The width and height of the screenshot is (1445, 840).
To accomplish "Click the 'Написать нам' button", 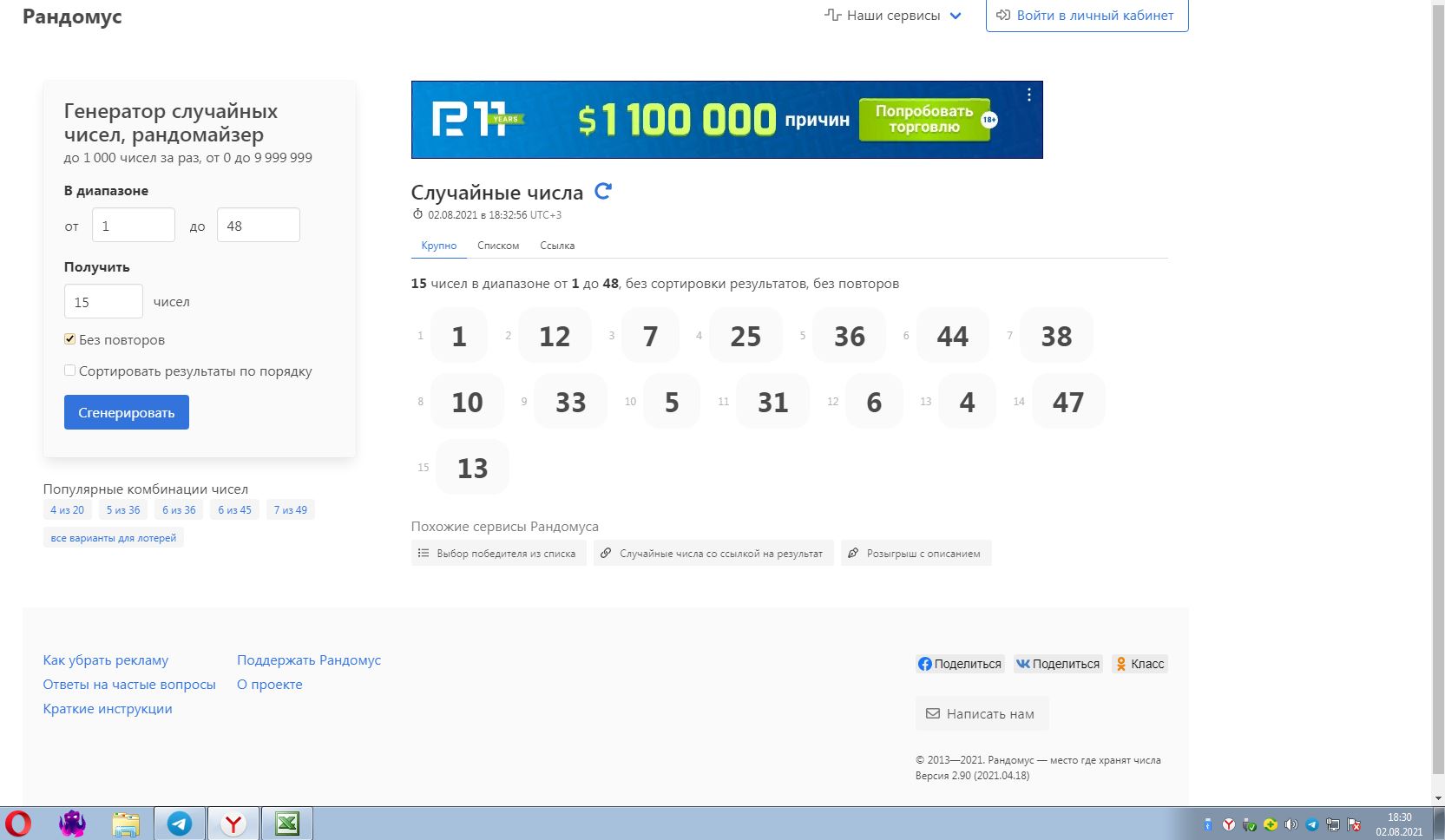I will coord(982,713).
